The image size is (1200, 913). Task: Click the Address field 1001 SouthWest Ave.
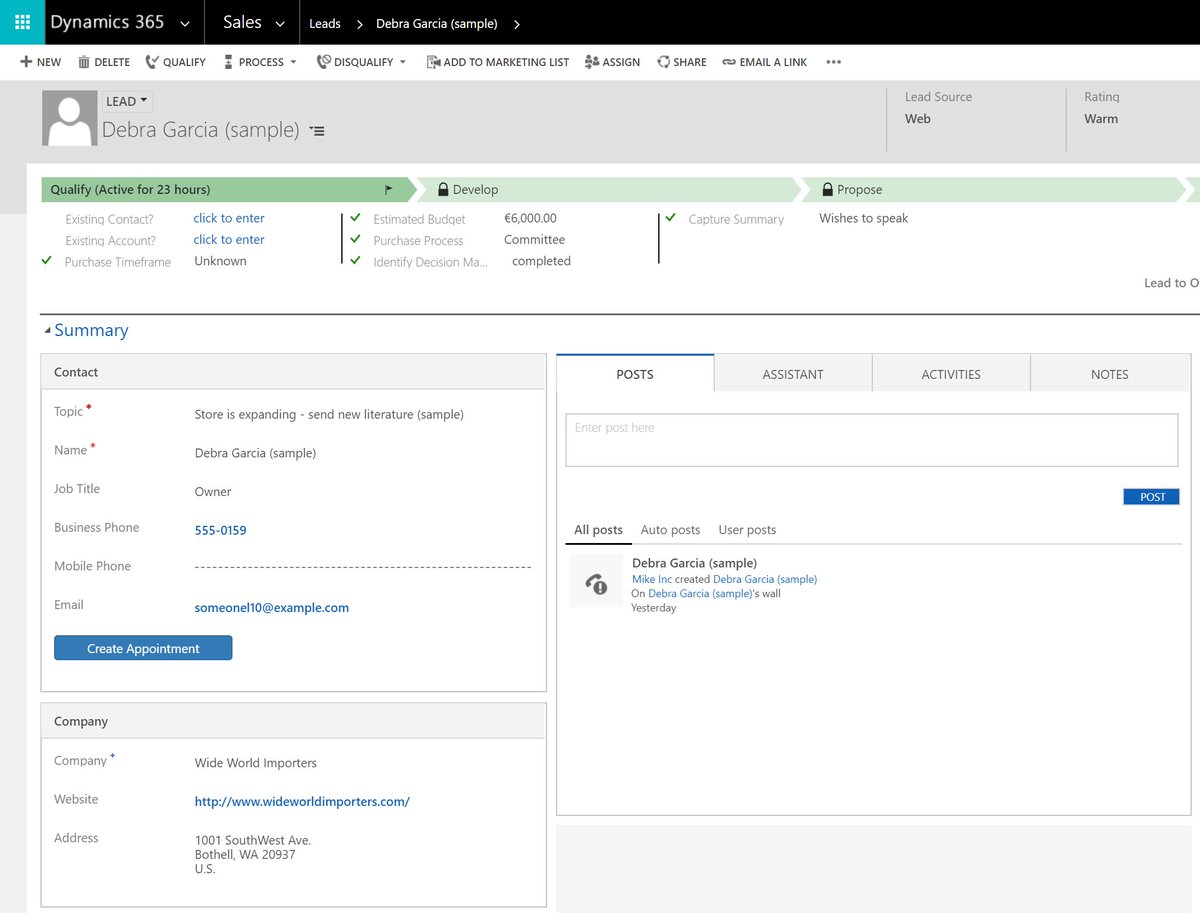pos(253,854)
